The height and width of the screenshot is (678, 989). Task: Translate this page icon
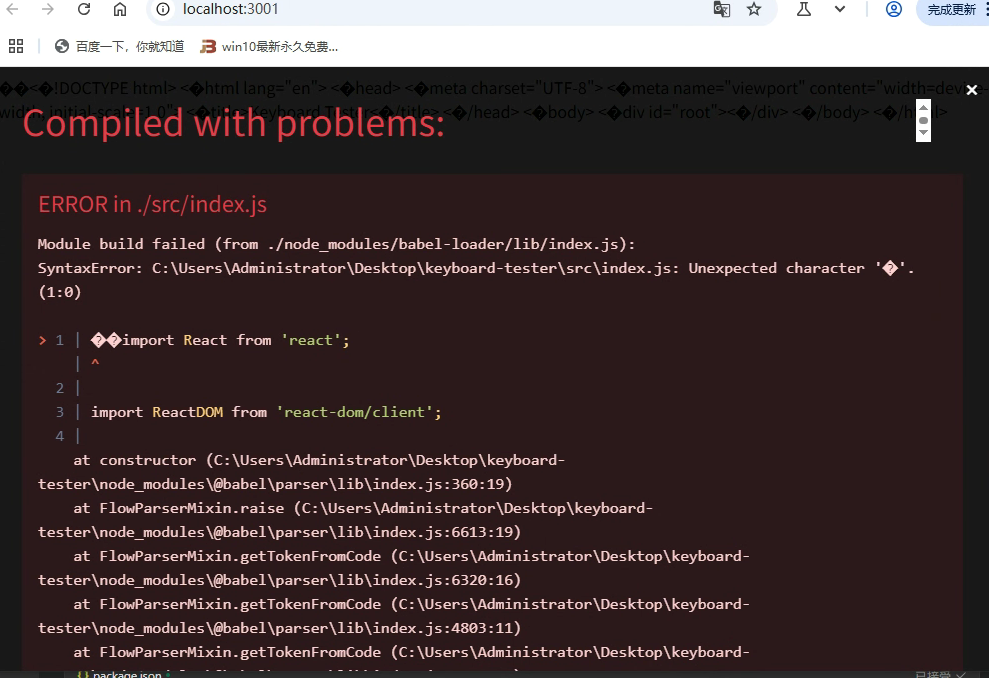722,9
